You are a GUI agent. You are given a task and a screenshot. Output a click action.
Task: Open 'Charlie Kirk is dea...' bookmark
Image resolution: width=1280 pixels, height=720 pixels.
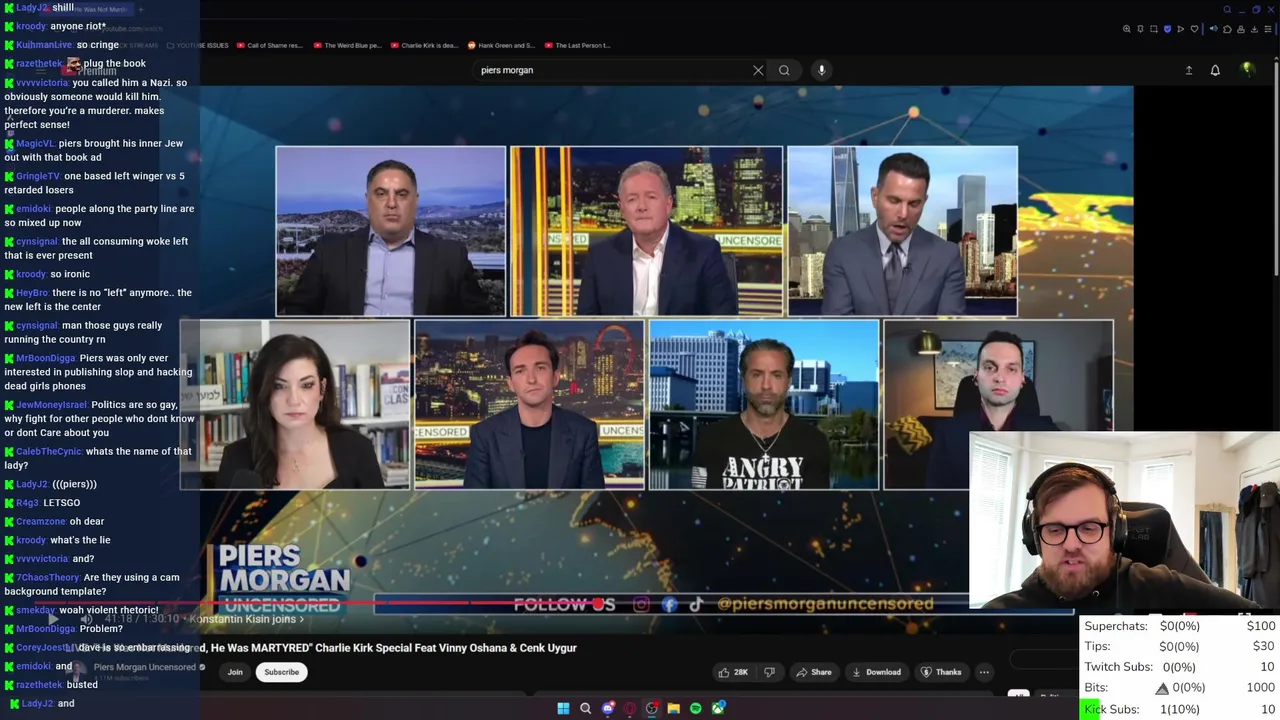tap(425, 45)
